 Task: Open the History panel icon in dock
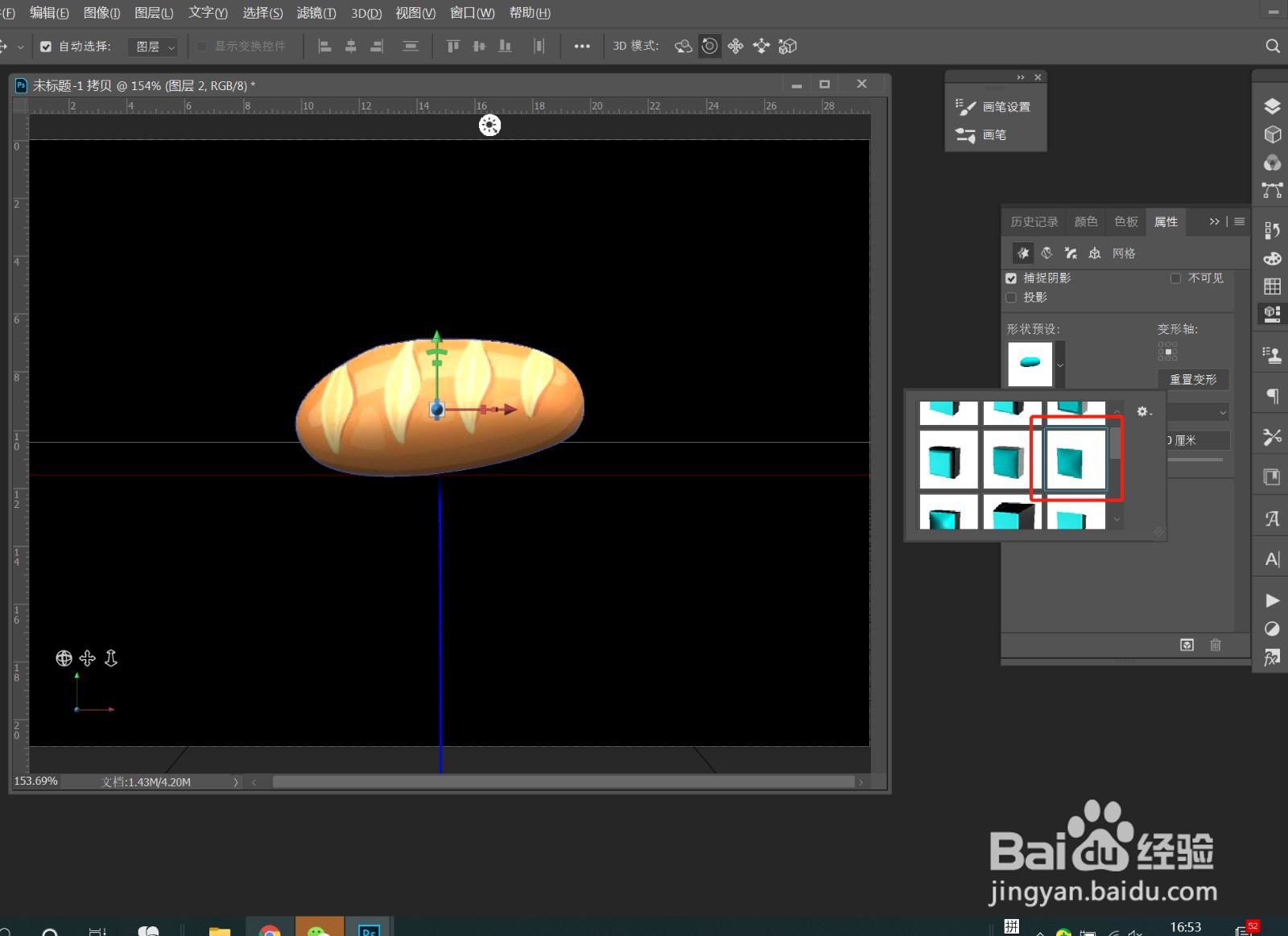(x=1272, y=230)
